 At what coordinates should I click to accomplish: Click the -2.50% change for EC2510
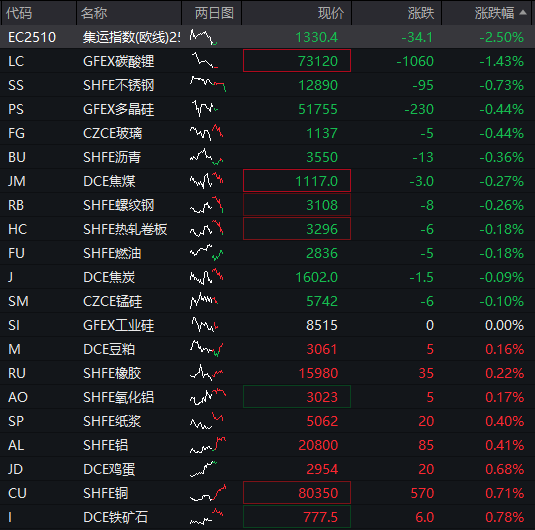[x=501, y=37]
